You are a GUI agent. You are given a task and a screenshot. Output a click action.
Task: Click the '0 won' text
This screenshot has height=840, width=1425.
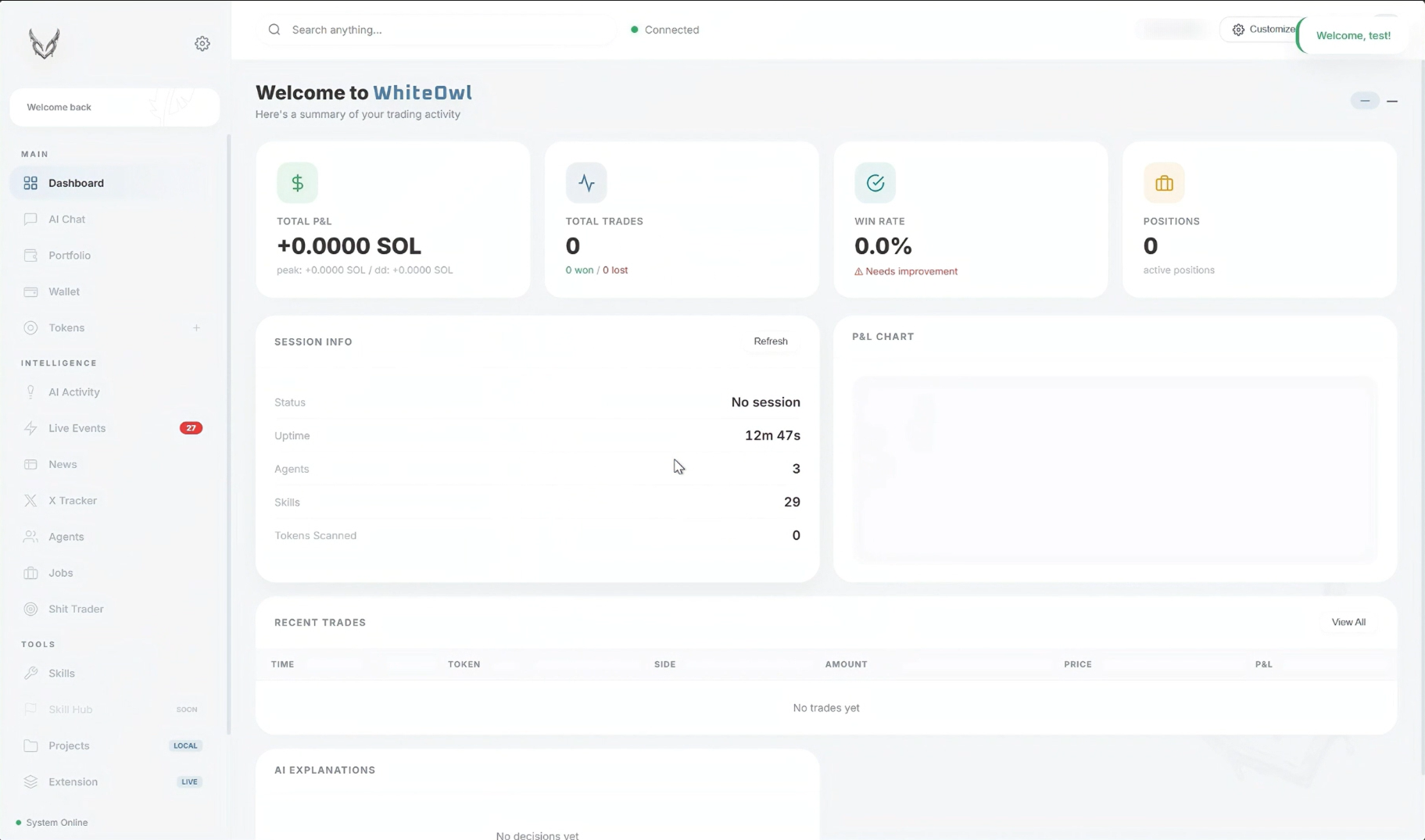(x=579, y=270)
